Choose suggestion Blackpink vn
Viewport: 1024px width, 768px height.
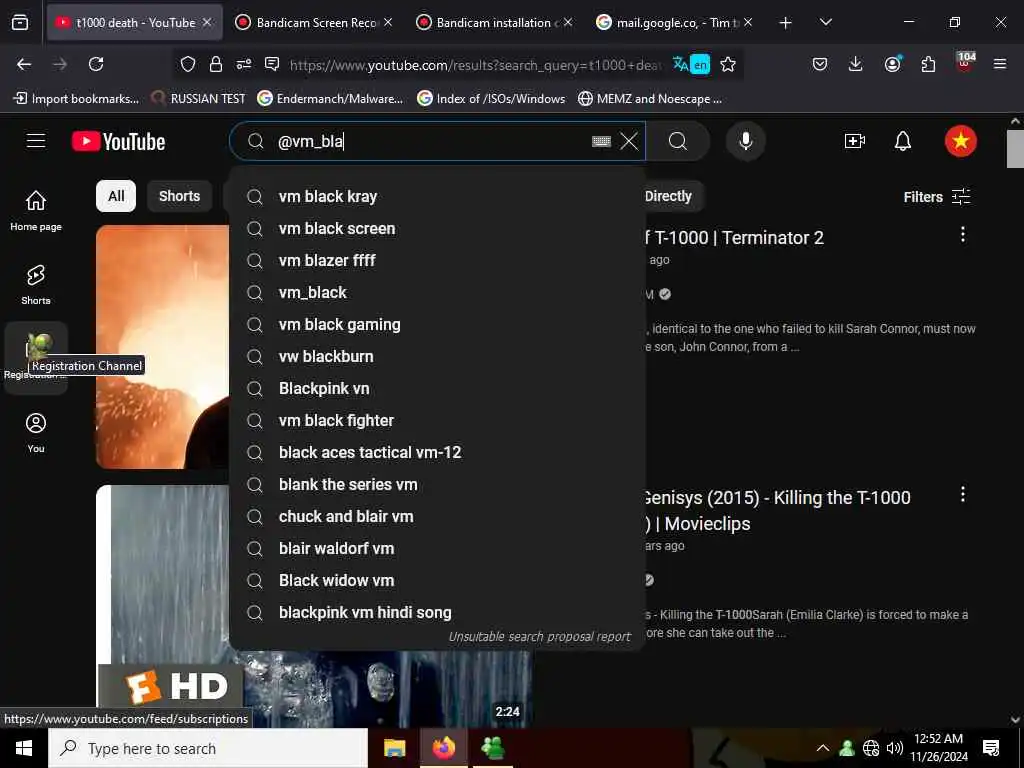click(438, 389)
